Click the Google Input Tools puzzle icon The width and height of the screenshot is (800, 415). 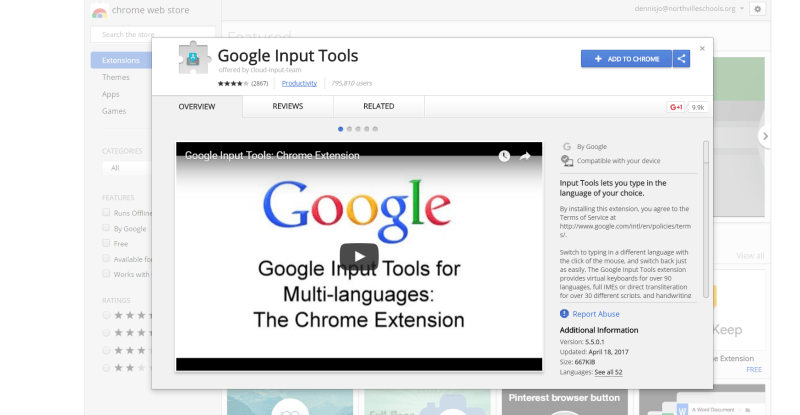(x=193, y=58)
